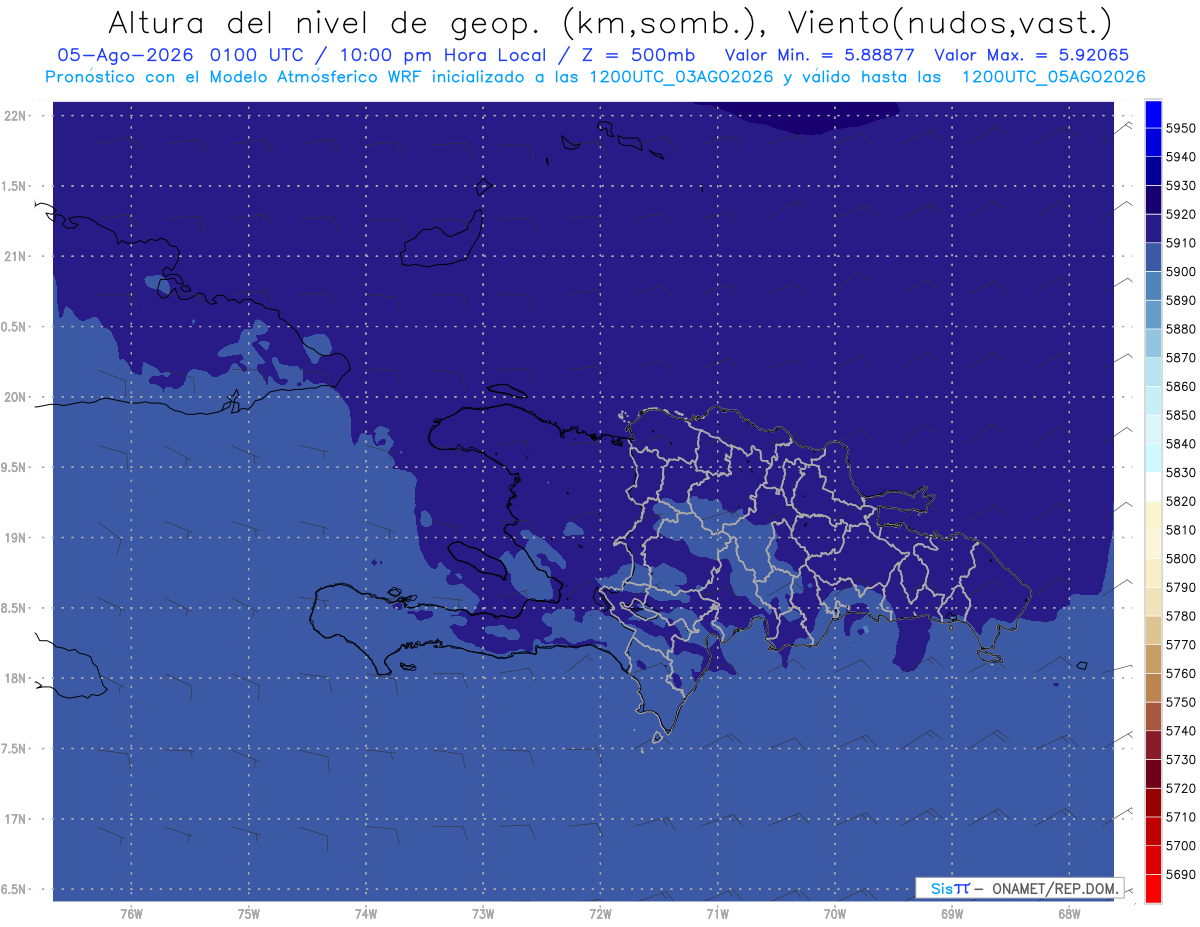Click the color swatch between 5900 and 5910
The height and width of the screenshot is (927, 1200).
[1153, 257]
